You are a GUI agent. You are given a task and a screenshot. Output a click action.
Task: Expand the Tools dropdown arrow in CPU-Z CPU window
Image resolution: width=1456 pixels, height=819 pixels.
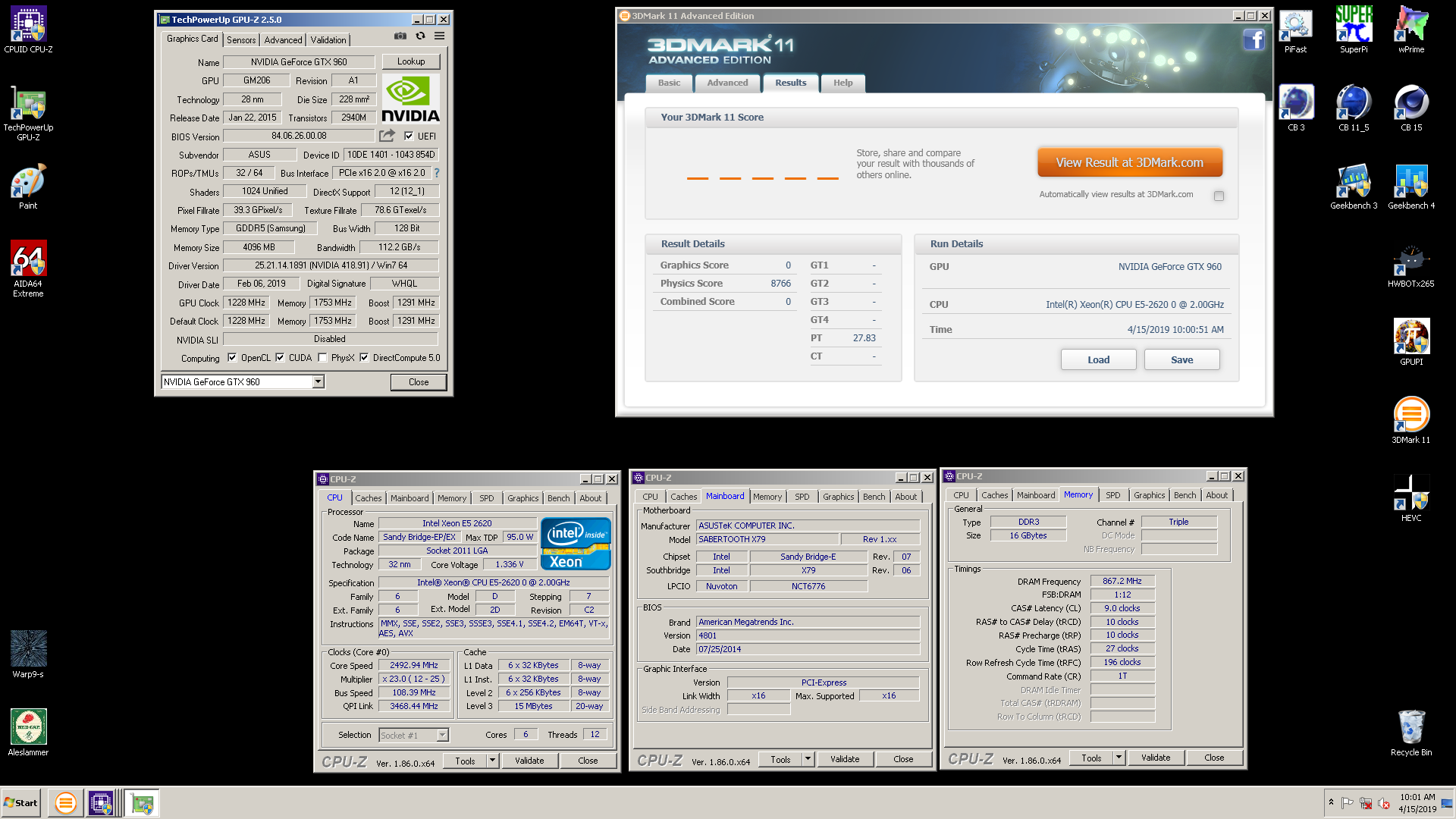click(492, 761)
